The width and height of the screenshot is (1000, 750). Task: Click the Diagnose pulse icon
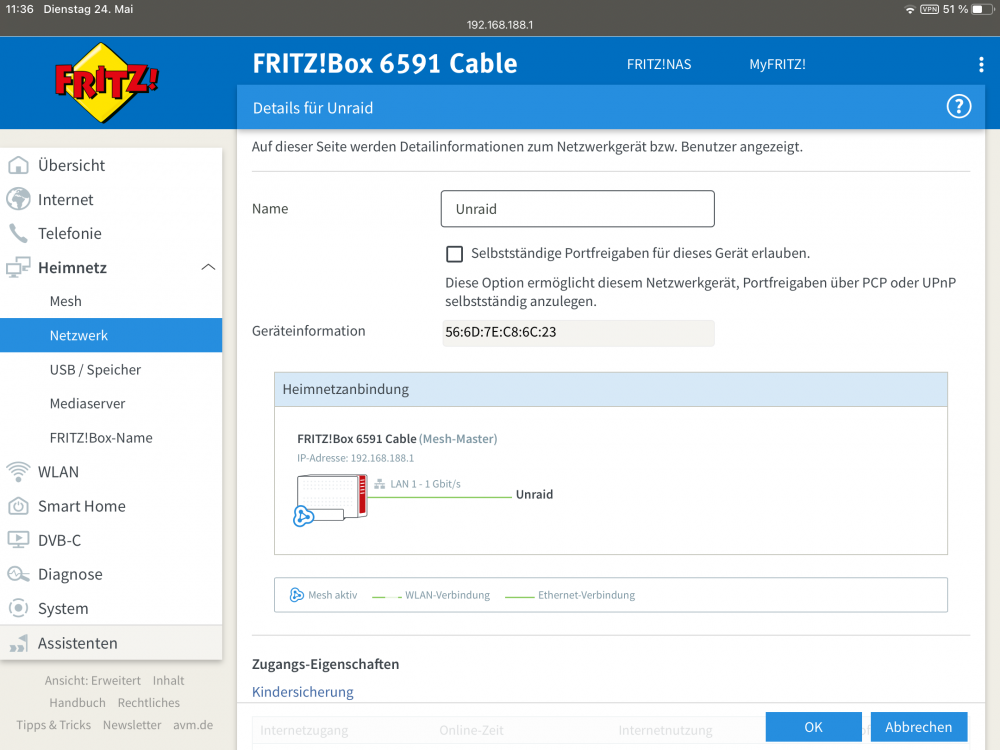coord(18,574)
